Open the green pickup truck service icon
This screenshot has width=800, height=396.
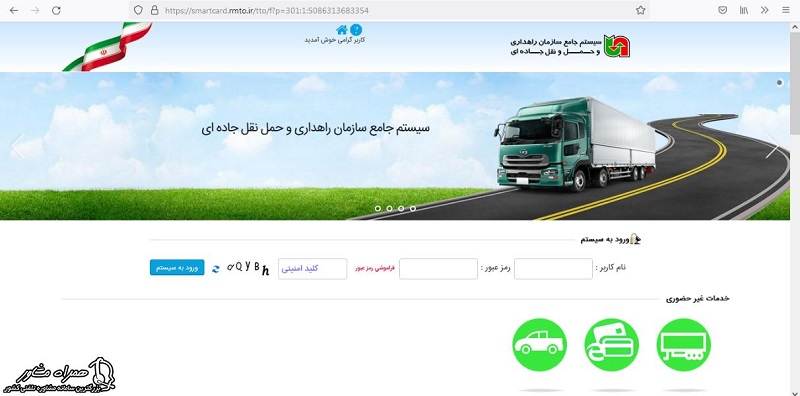click(539, 345)
